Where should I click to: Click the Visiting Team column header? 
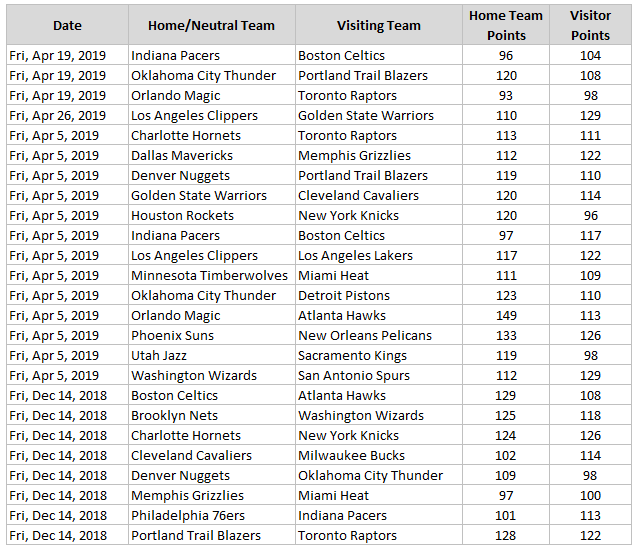378,25
